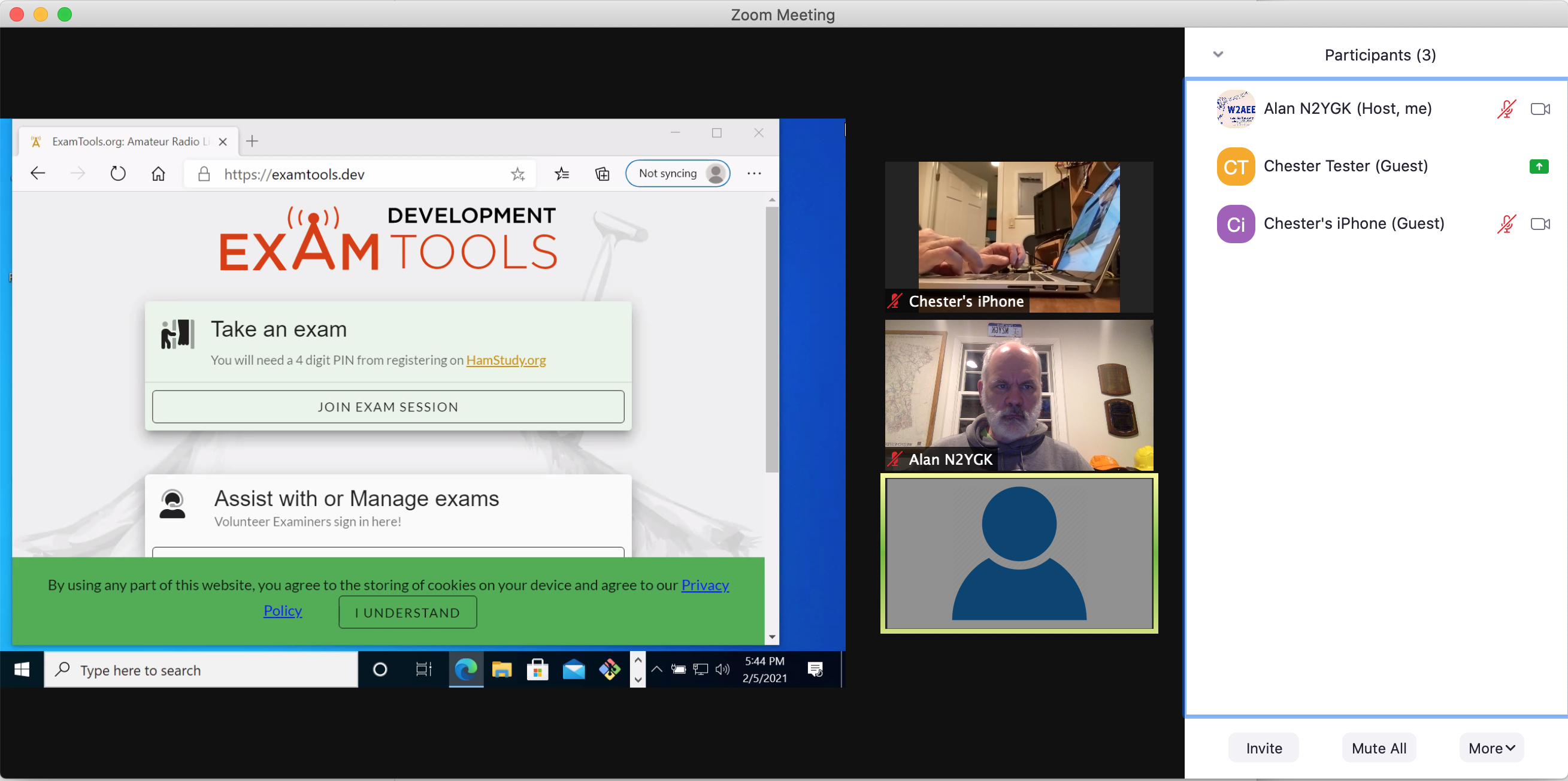Select the blank avatar video thumbnail
The height and width of the screenshot is (781, 1568).
tap(1018, 553)
